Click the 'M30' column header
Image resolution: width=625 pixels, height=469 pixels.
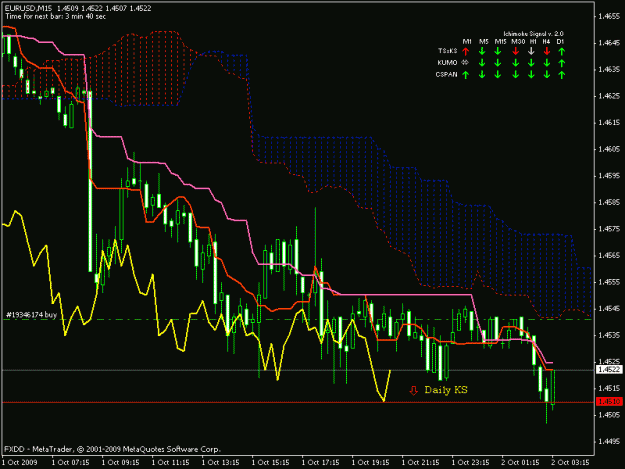coord(518,41)
